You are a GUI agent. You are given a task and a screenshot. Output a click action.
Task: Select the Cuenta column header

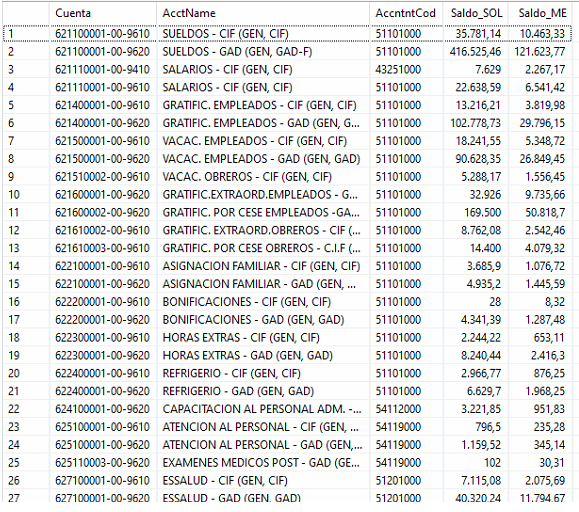[x=103, y=13]
